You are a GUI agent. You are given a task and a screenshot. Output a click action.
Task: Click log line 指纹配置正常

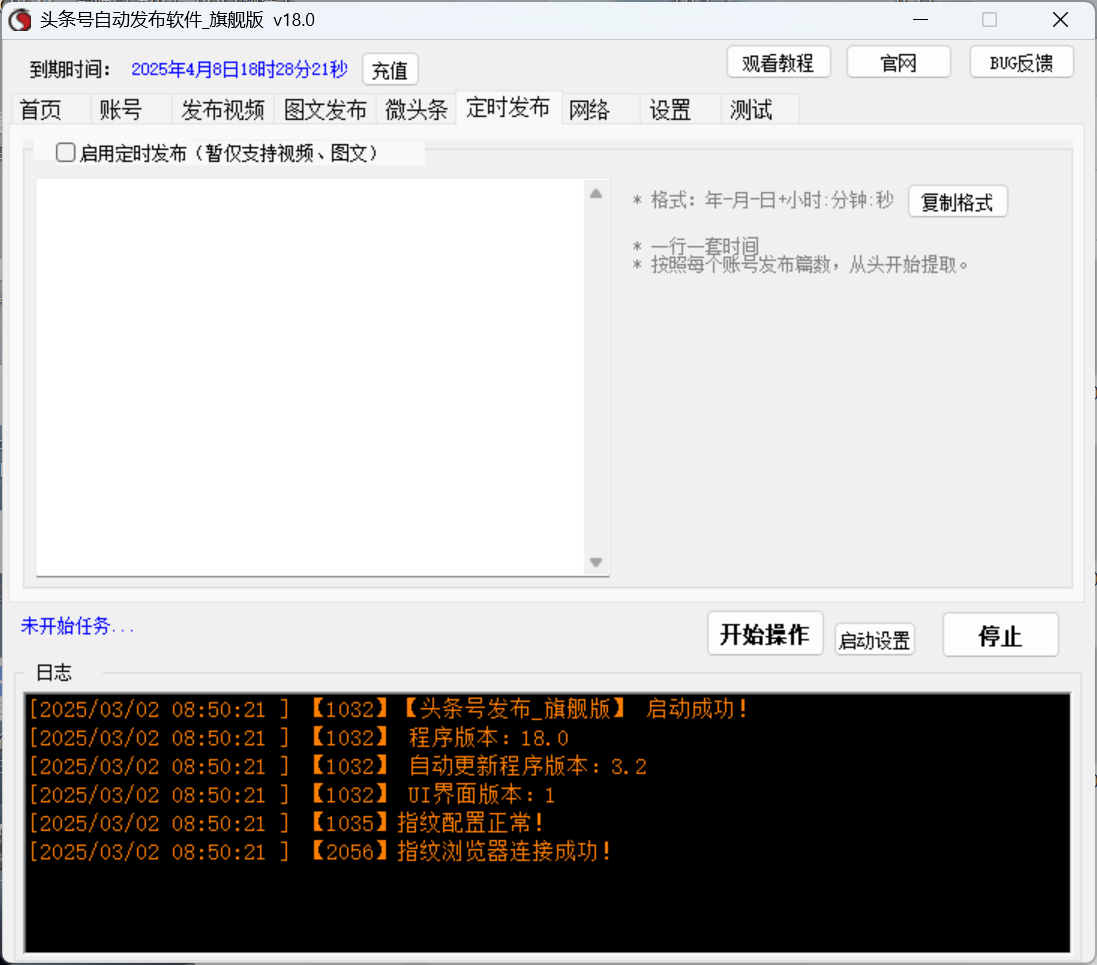click(286, 823)
